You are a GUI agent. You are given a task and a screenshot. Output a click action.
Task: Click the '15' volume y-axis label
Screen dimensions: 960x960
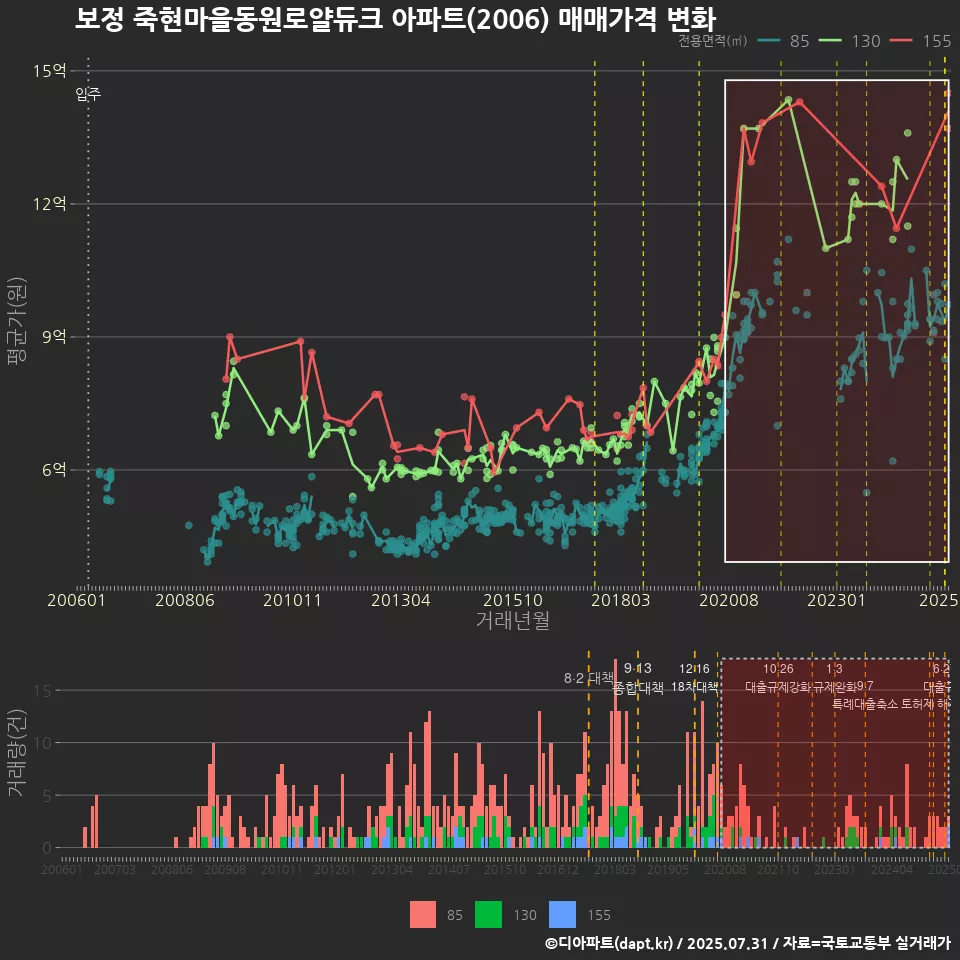pyautogui.click(x=42, y=691)
